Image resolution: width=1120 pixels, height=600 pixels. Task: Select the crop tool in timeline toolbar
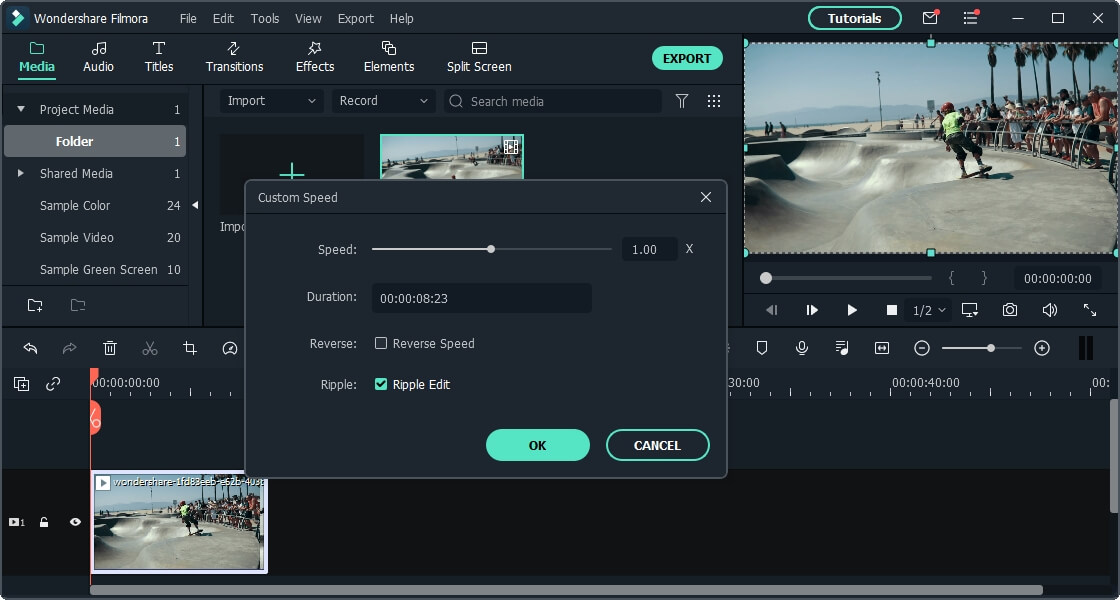(190, 348)
